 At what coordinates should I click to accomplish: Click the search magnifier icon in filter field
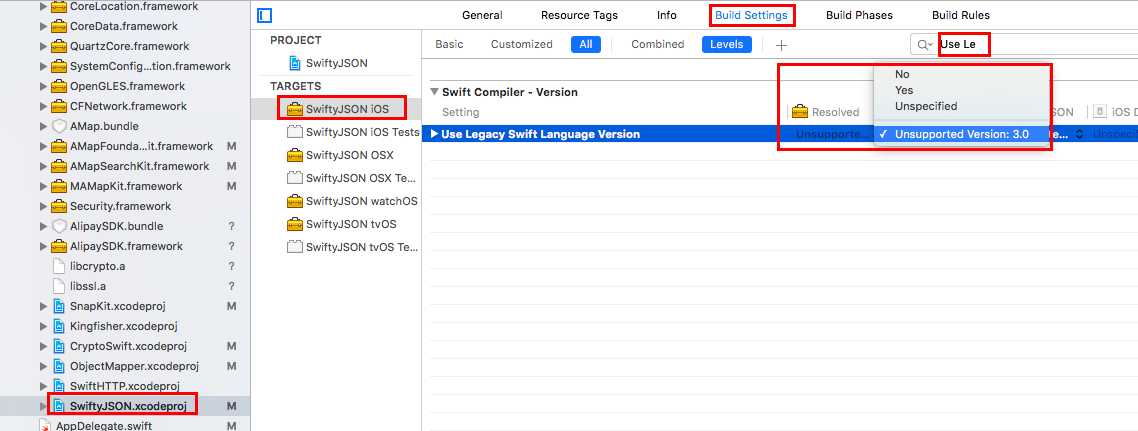pos(924,44)
